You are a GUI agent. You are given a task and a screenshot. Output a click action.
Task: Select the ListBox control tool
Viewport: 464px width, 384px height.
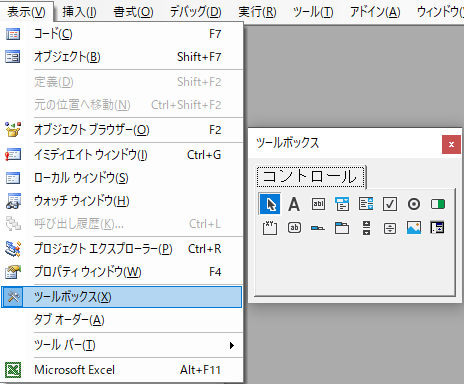(366, 204)
